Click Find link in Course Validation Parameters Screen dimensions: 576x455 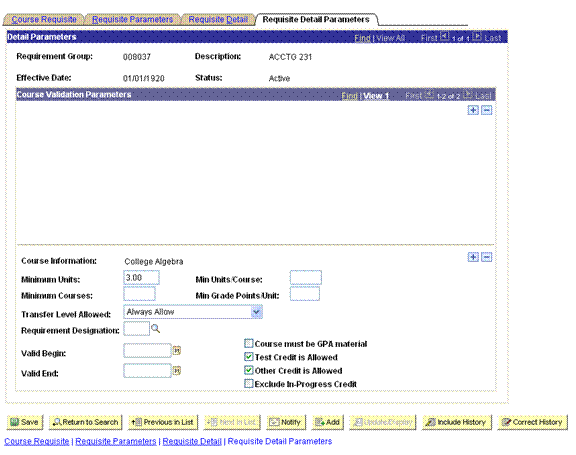(x=349, y=96)
